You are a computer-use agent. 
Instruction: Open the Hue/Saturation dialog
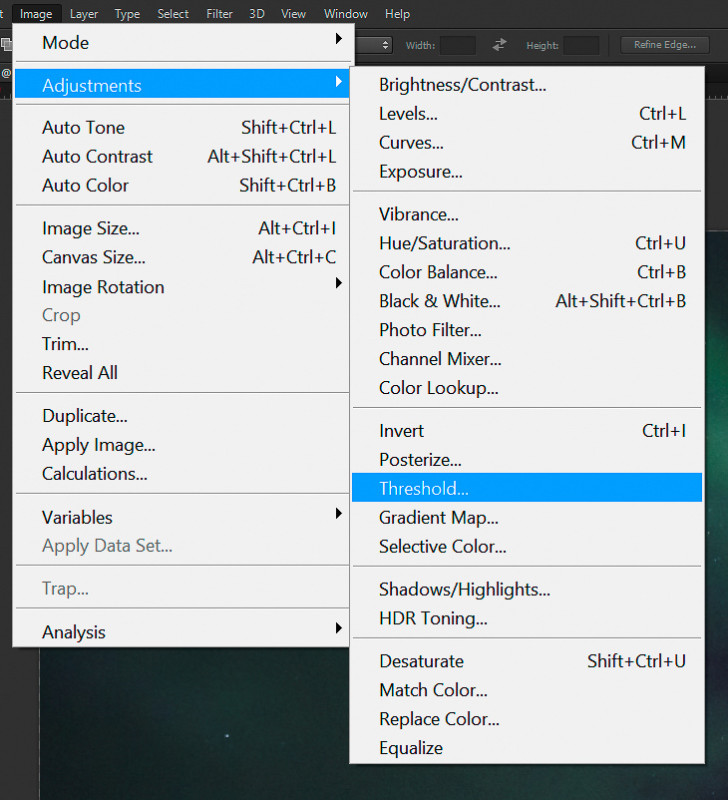point(445,243)
